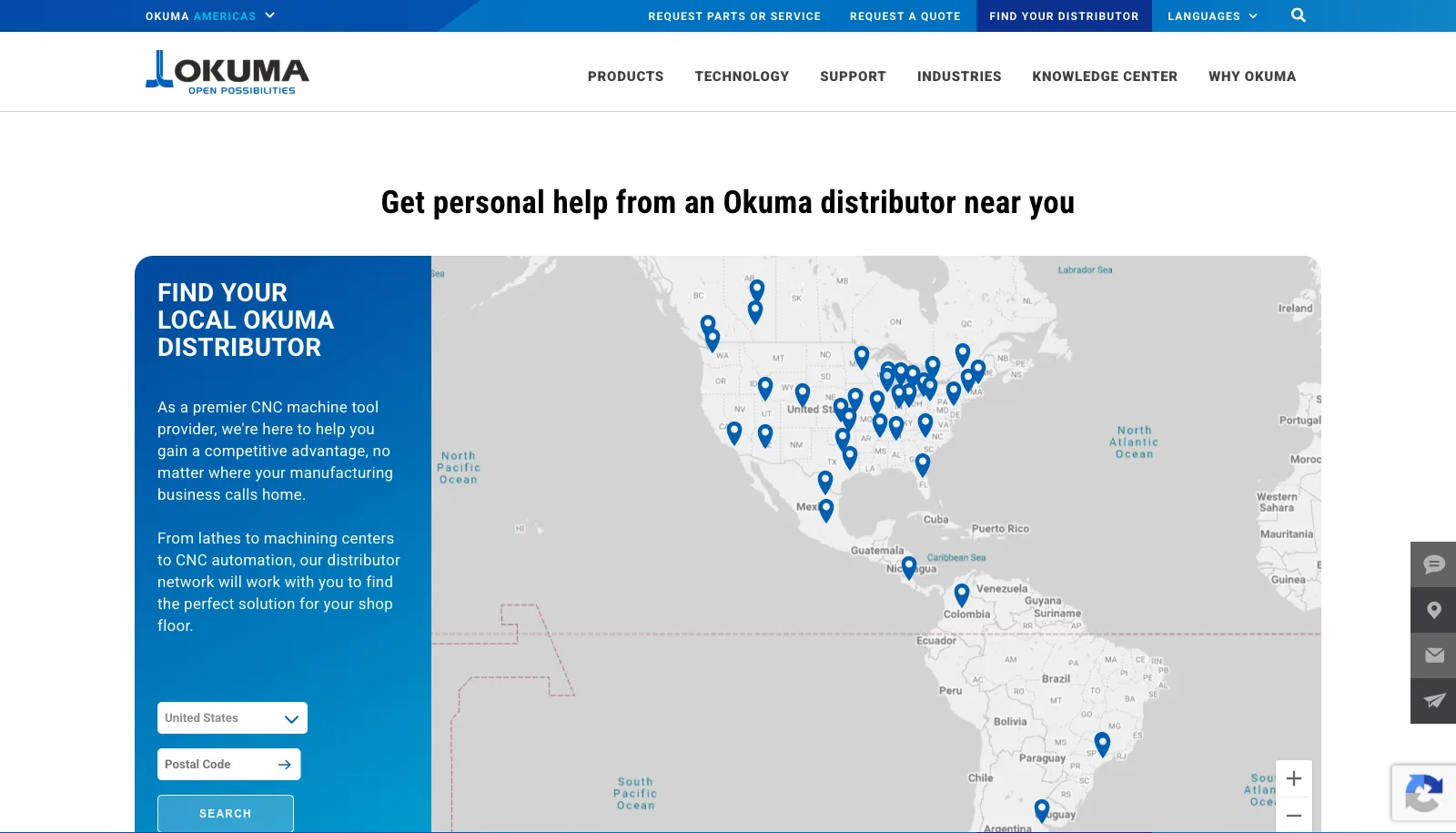This screenshot has width=1456, height=833.
Task: Select the map pin in Florida
Action: click(923, 464)
